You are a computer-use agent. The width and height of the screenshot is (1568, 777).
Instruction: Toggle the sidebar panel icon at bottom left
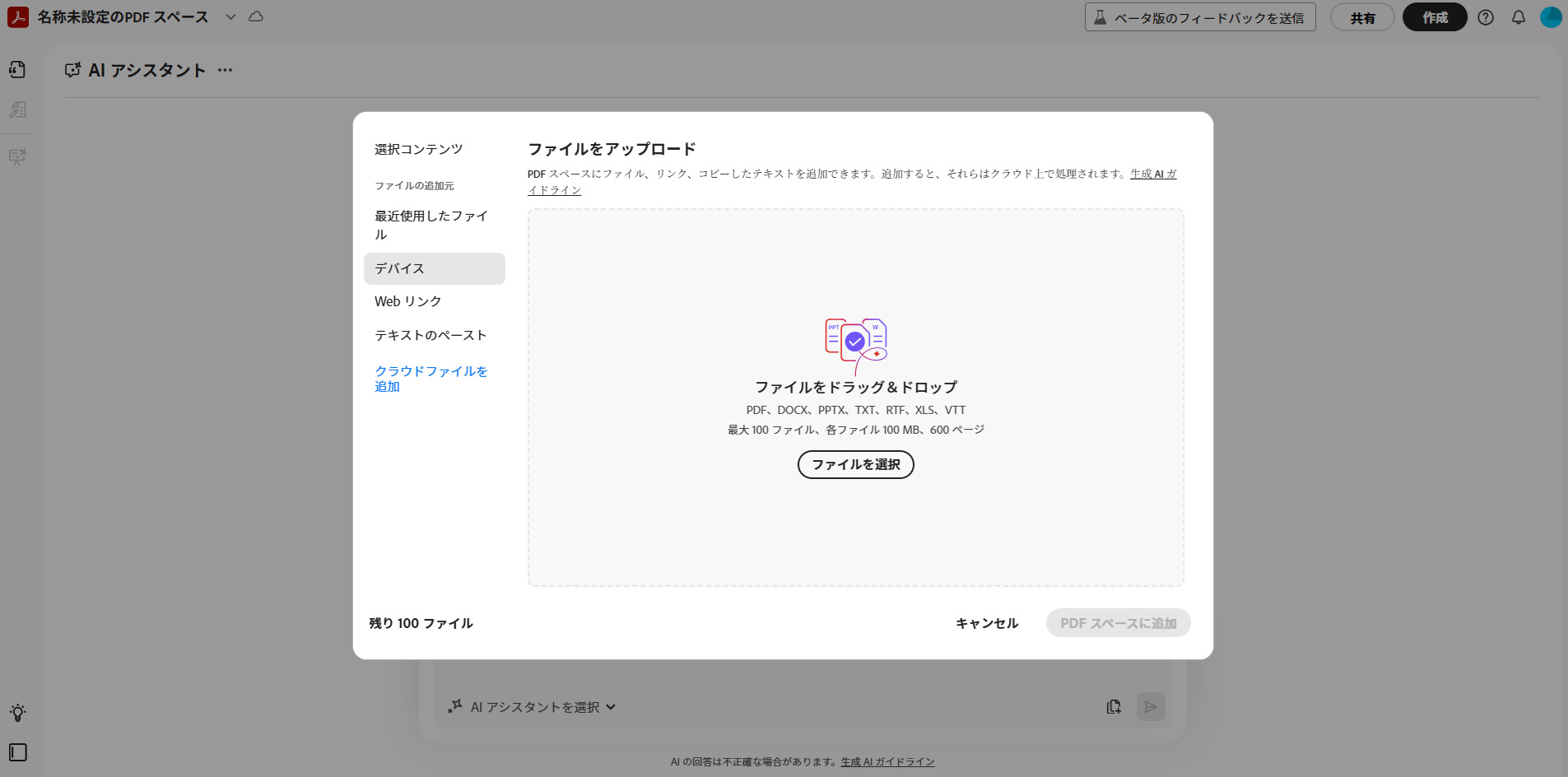pos(17,752)
